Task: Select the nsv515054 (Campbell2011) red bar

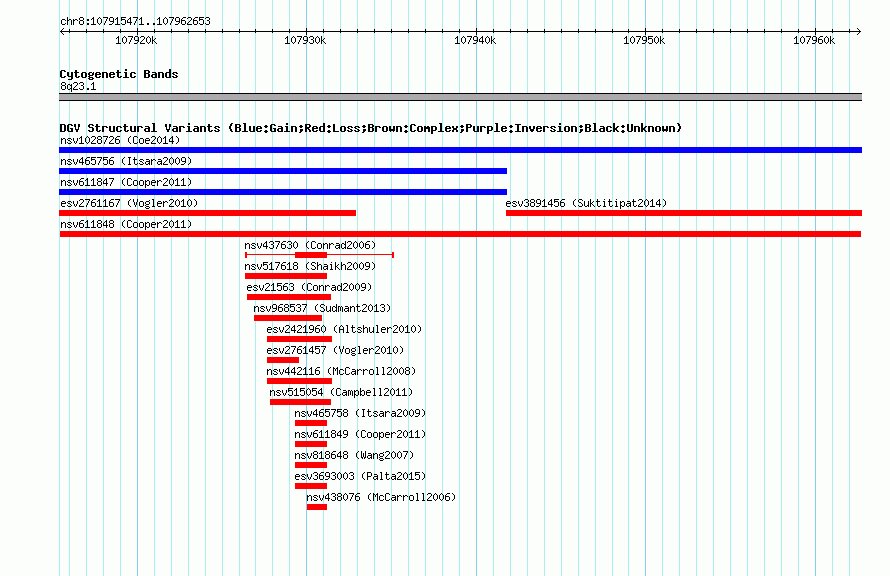Action: 300,402
